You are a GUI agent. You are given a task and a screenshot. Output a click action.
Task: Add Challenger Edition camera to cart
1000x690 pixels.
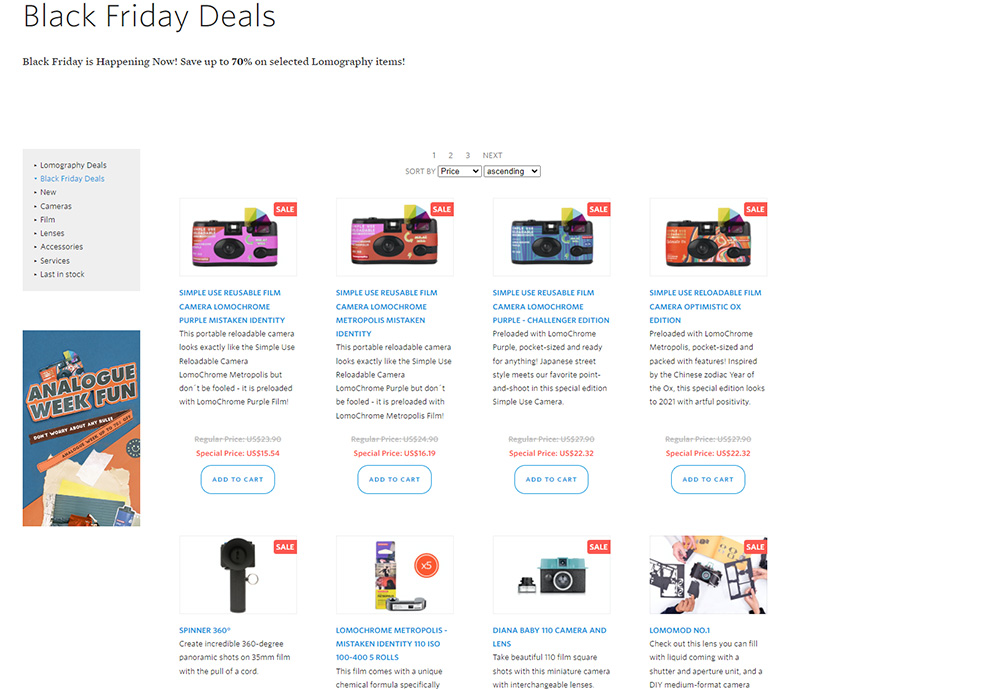pyautogui.click(x=551, y=480)
